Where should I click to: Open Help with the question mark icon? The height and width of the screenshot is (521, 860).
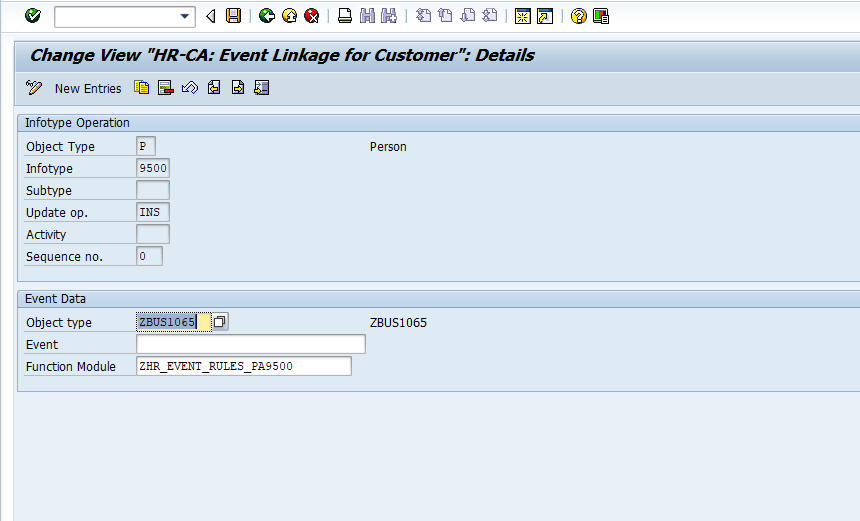point(578,16)
